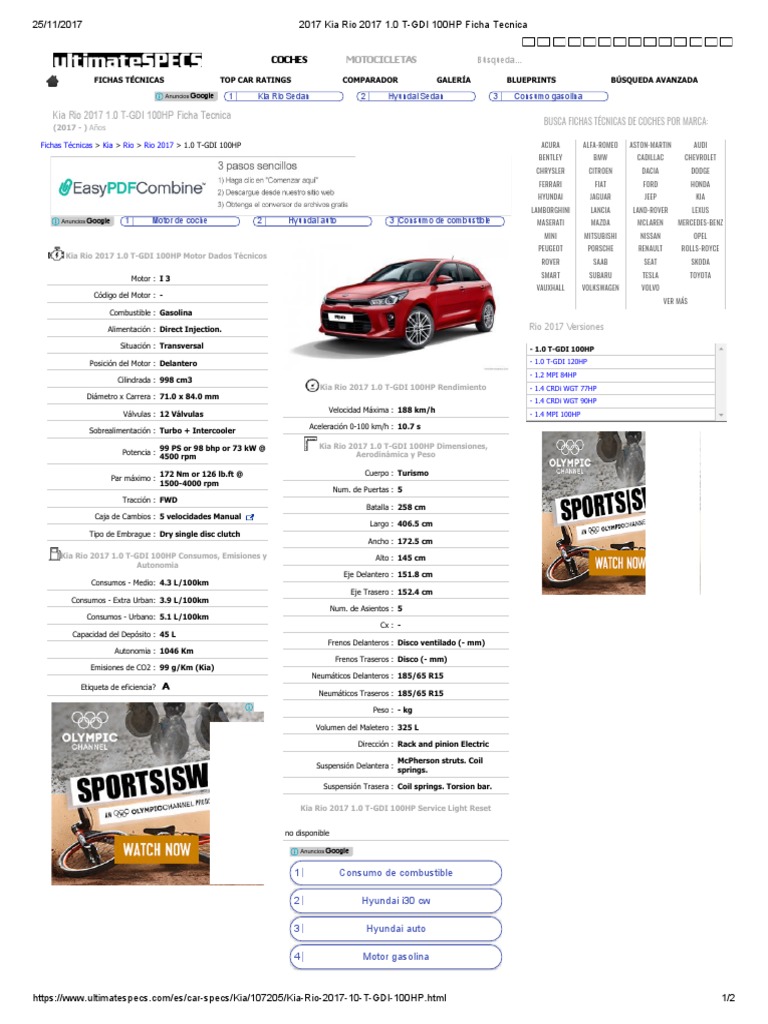This screenshot has width=768, height=1024.
Task: Click the PORSCHE brand link
Action: (x=600, y=249)
